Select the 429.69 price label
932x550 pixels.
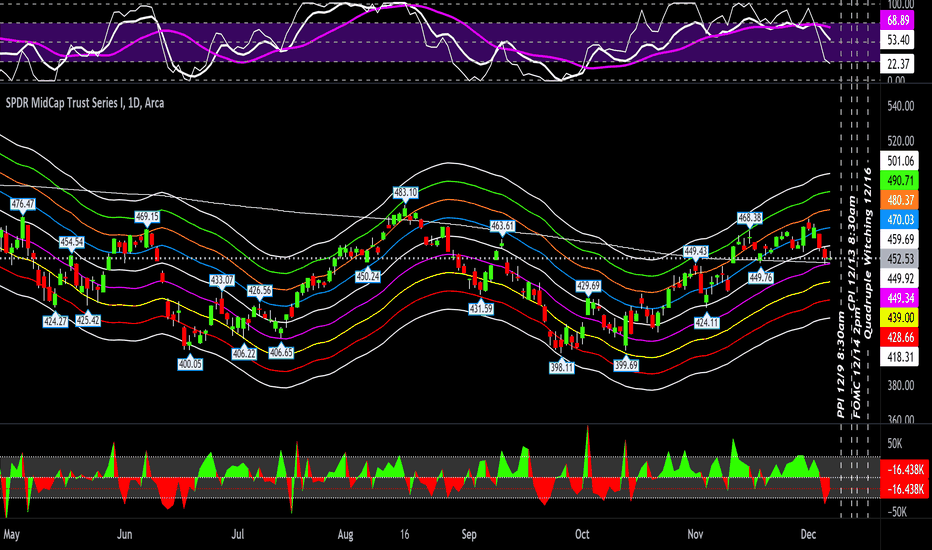(588, 285)
